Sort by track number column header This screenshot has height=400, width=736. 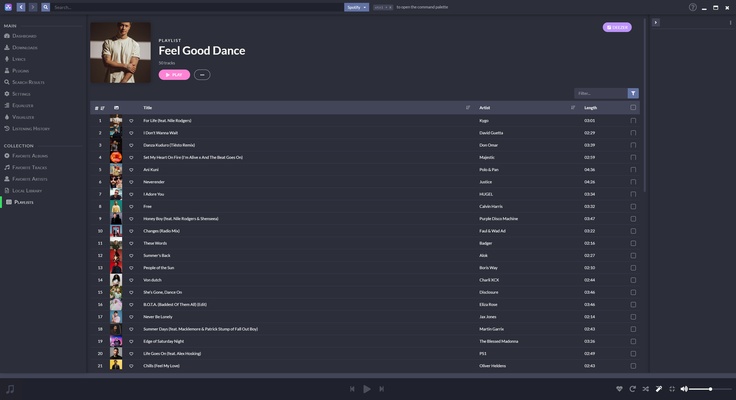point(100,108)
